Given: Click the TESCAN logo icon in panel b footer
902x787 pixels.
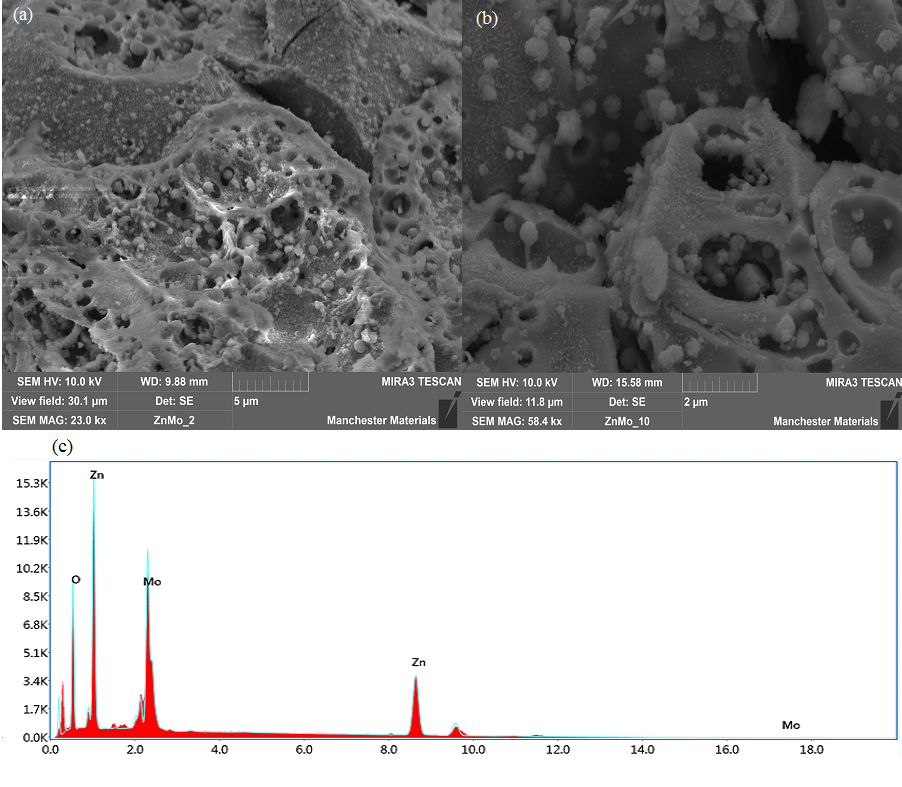Looking at the screenshot, I should pos(890,411).
